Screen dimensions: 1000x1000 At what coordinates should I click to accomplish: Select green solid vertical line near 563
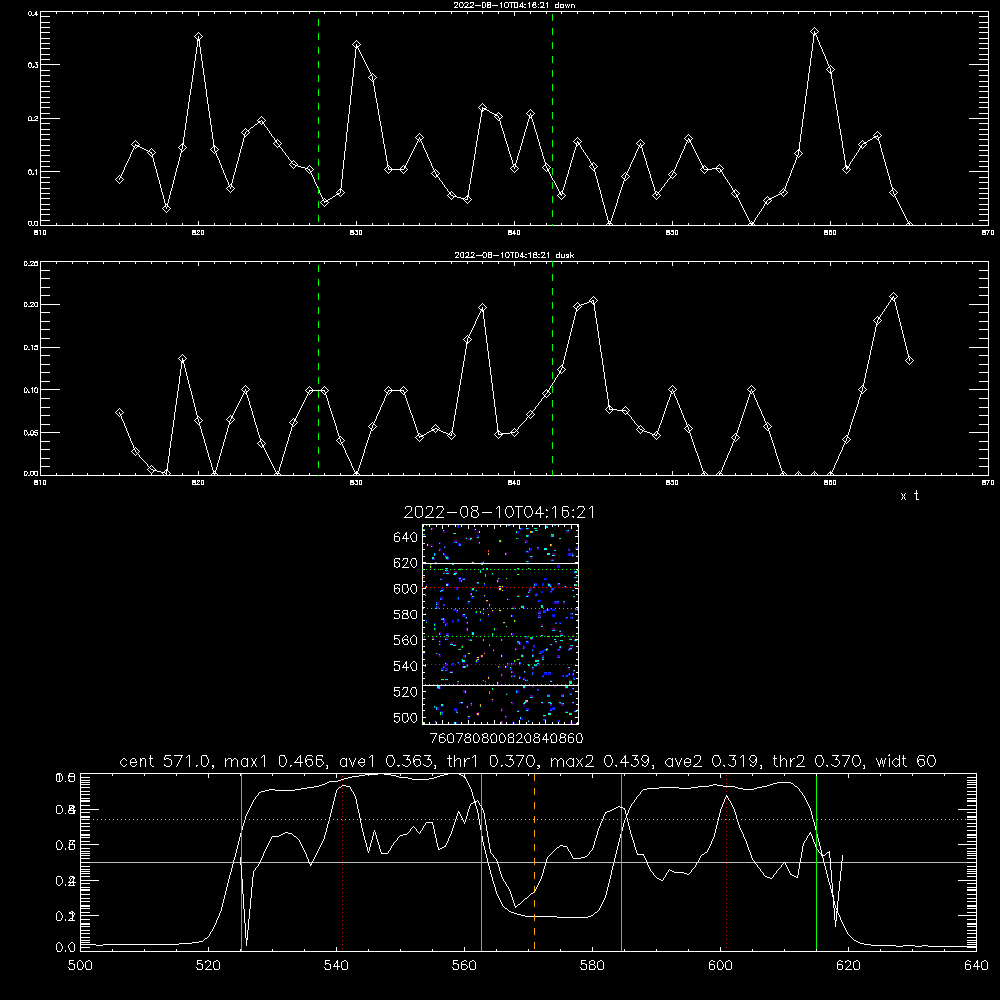click(x=482, y=862)
